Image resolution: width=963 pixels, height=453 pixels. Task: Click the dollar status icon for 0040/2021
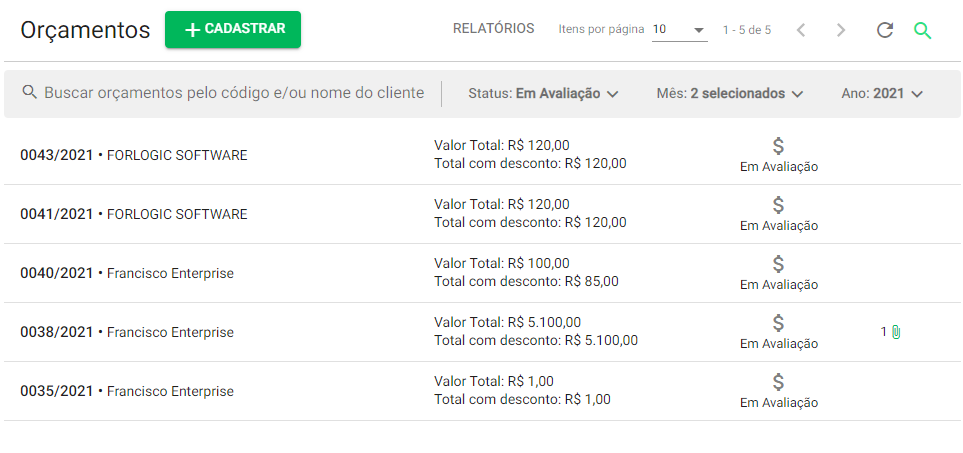point(778,264)
